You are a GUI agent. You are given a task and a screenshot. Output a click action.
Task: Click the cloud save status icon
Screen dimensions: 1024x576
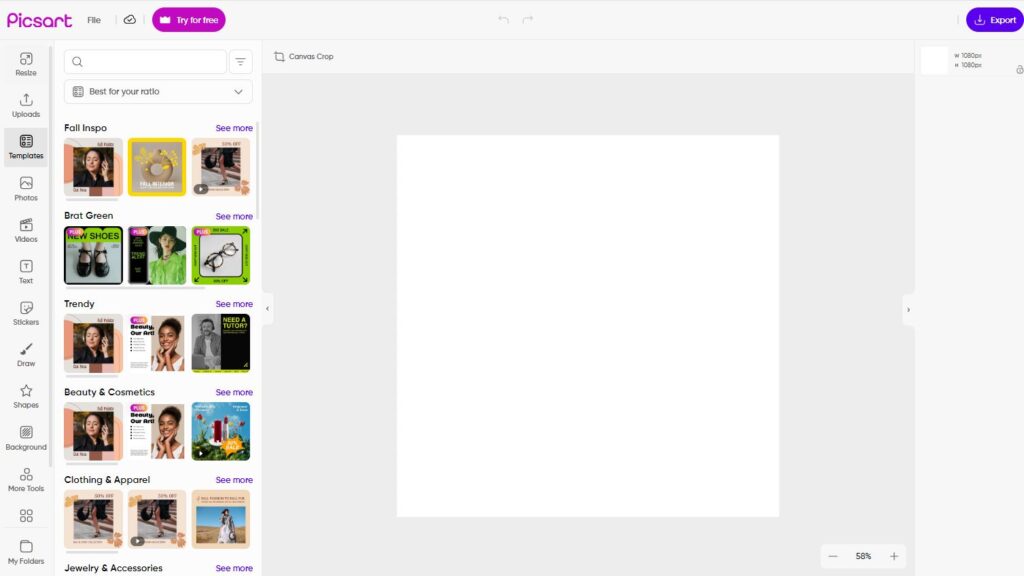click(130, 20)
